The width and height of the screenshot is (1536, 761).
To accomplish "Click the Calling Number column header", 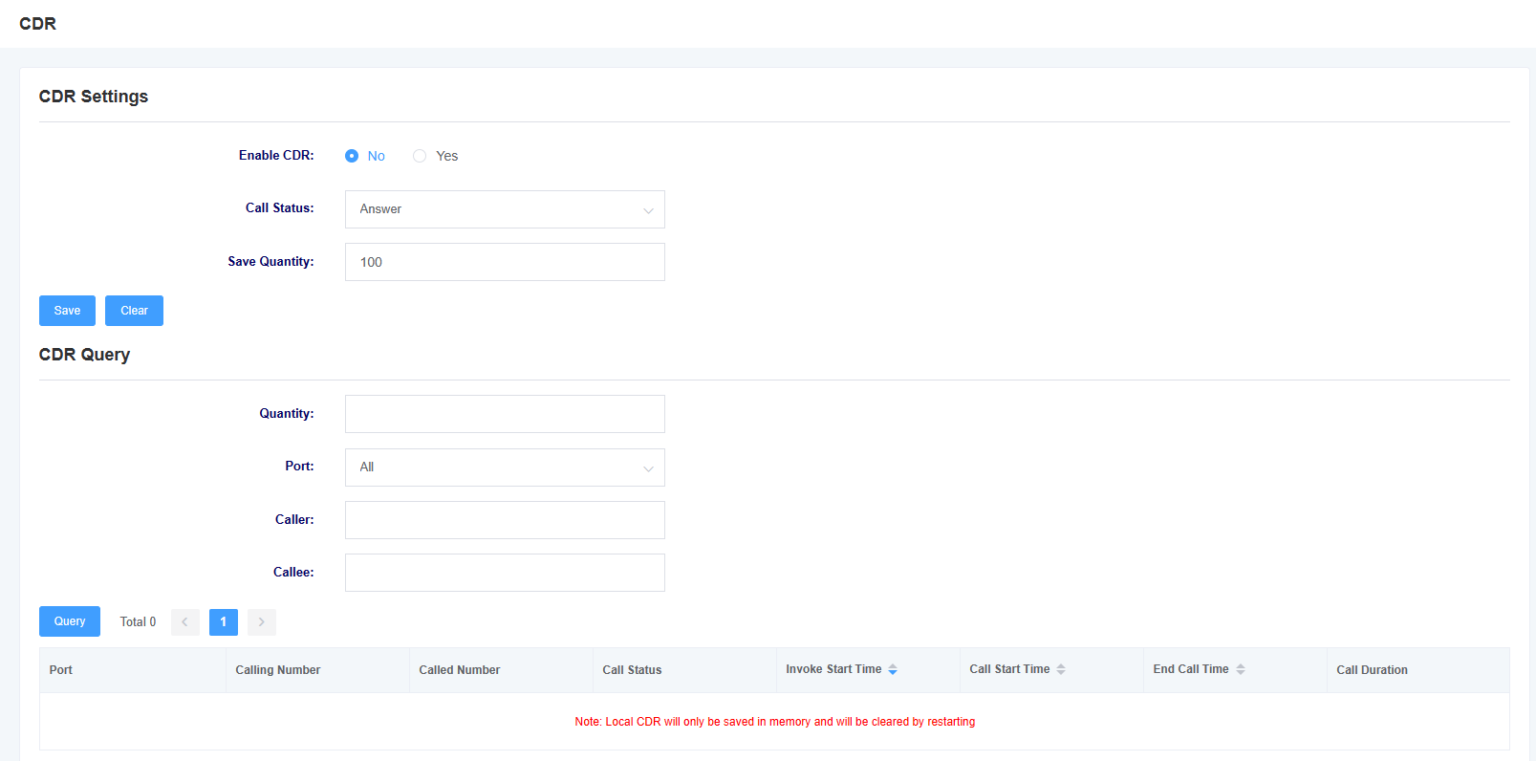I will pyautogui.click(x=277, y=670).
